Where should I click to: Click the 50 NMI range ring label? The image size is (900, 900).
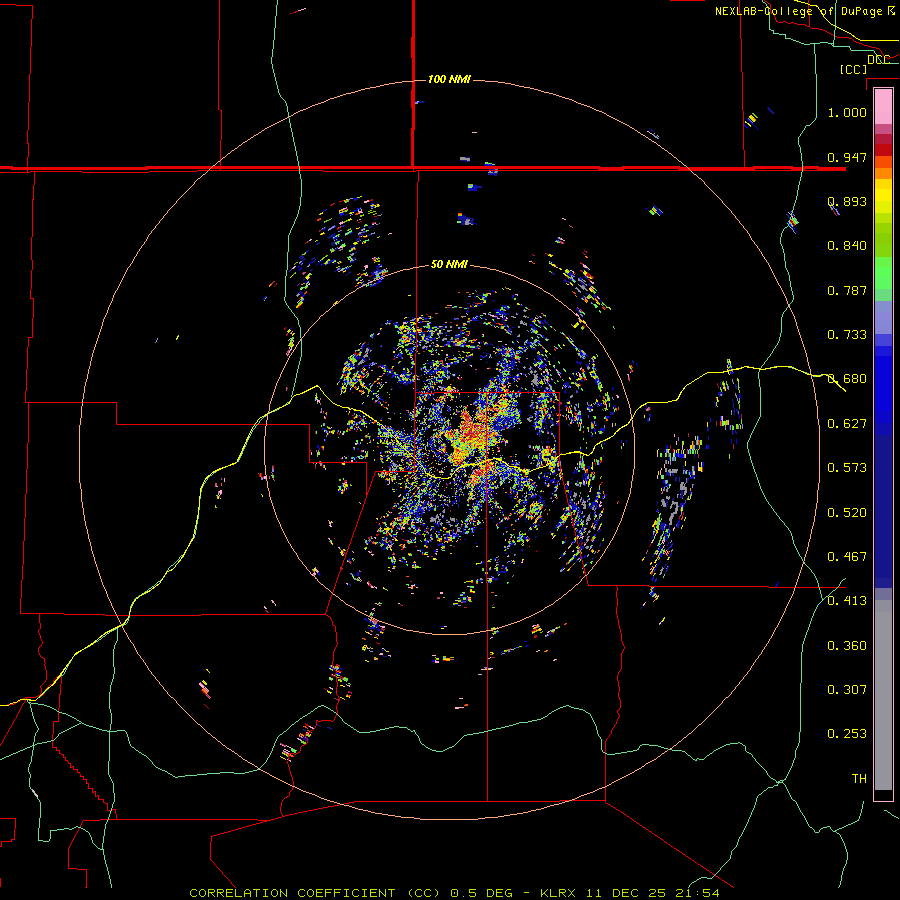pos(449,264)
